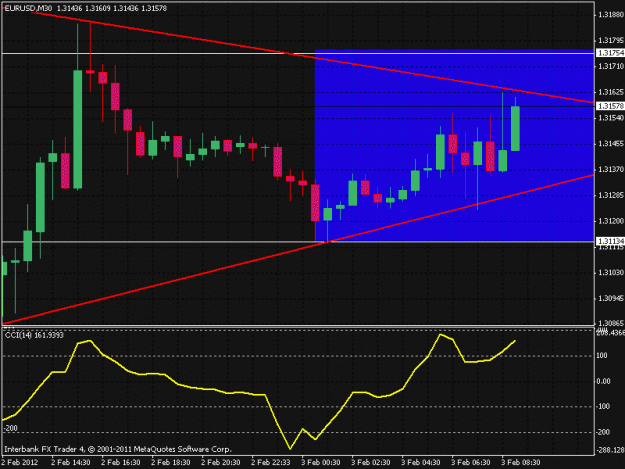Click the 3 Feb 06:30 time label

[471, 462]
